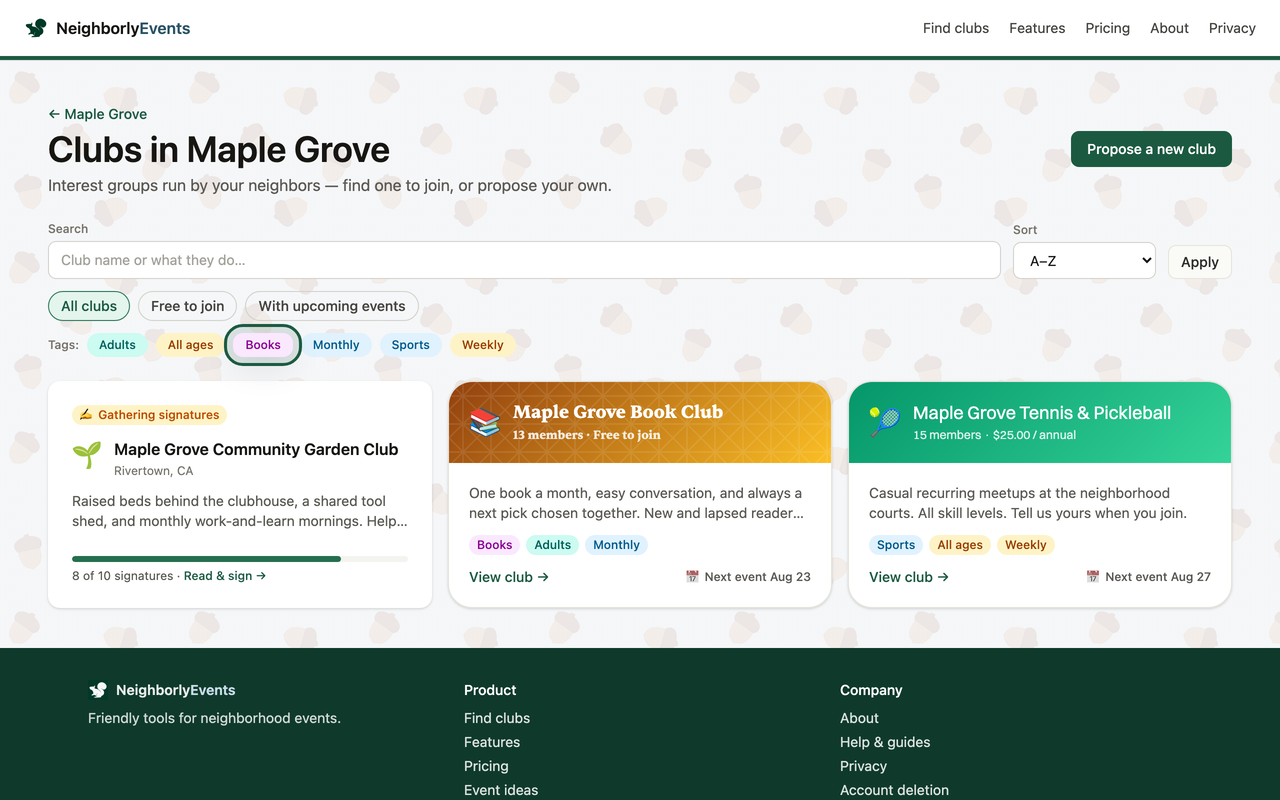Open About in the top navigation
Image resolution: width=1280 pixels, height=800 pixels.
click(1169, 28)
